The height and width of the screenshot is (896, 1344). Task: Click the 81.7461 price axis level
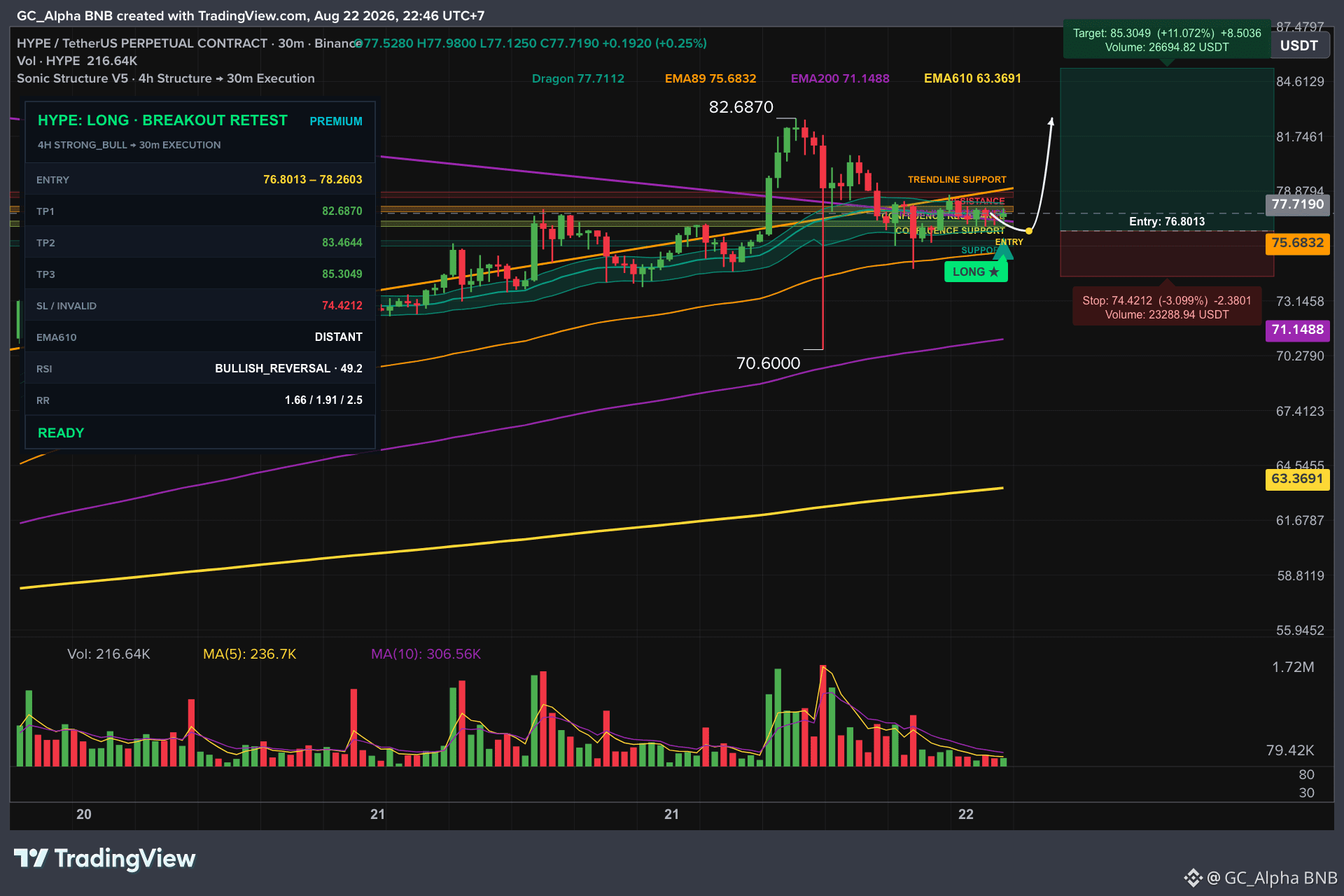[x=1300, y=137]
